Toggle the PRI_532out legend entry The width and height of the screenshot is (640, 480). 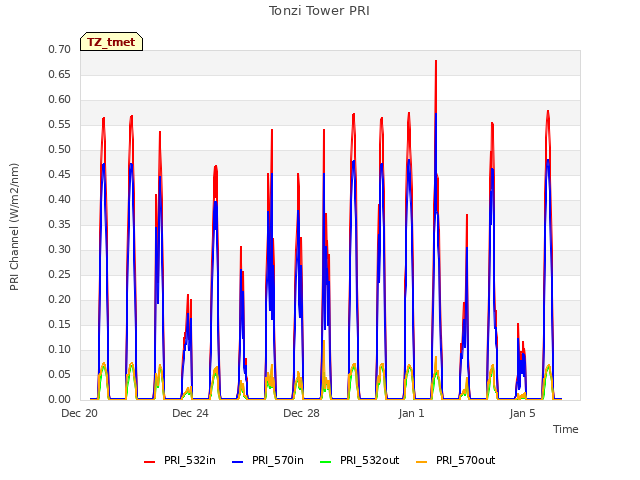click(x=360, y=461)
